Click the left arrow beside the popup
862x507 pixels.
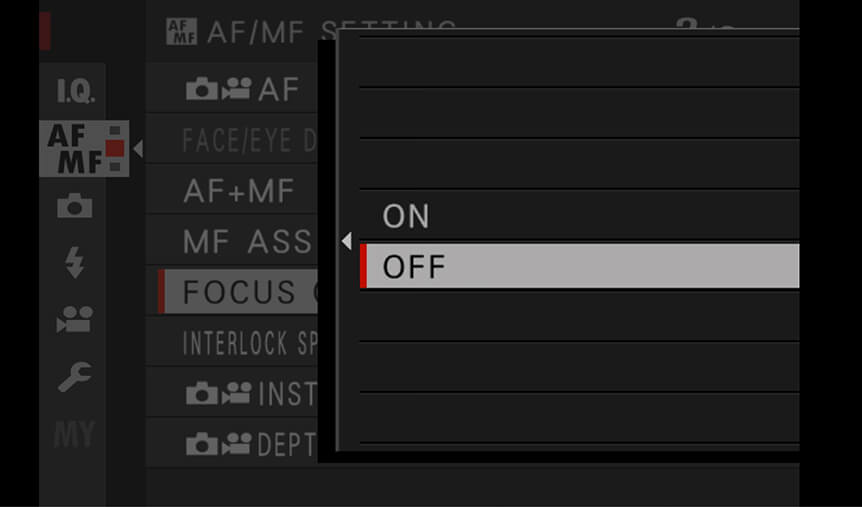click(x=346, y=241)
